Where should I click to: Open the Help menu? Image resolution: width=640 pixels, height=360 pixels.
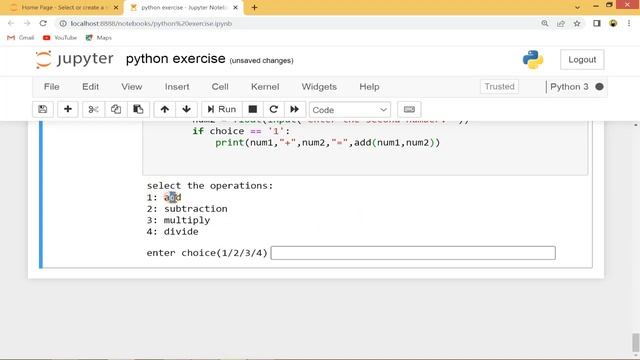tap(369, 87)
